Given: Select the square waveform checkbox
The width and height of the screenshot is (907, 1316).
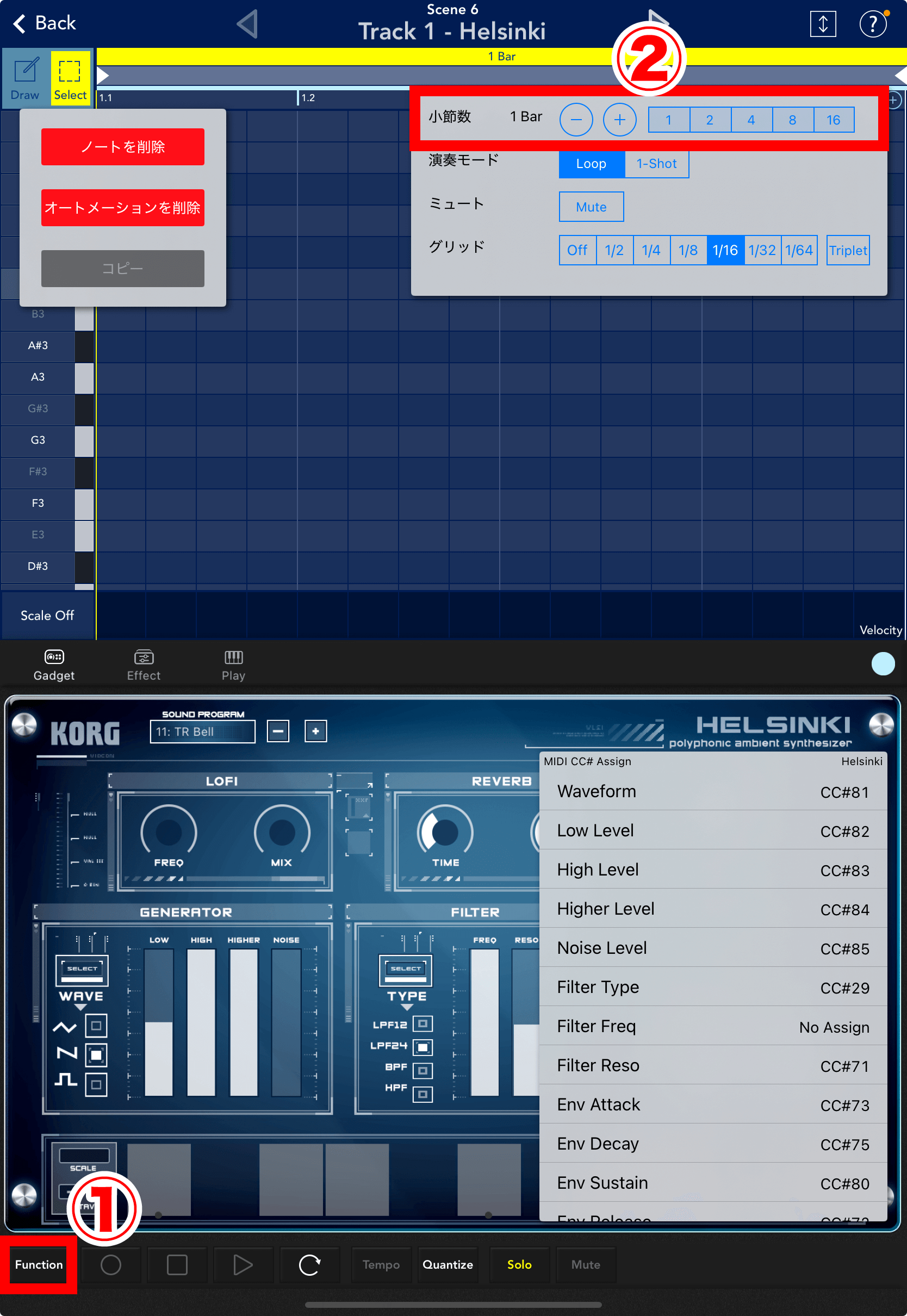Looking at the screenshot, I should click(x=96, y=1084).
